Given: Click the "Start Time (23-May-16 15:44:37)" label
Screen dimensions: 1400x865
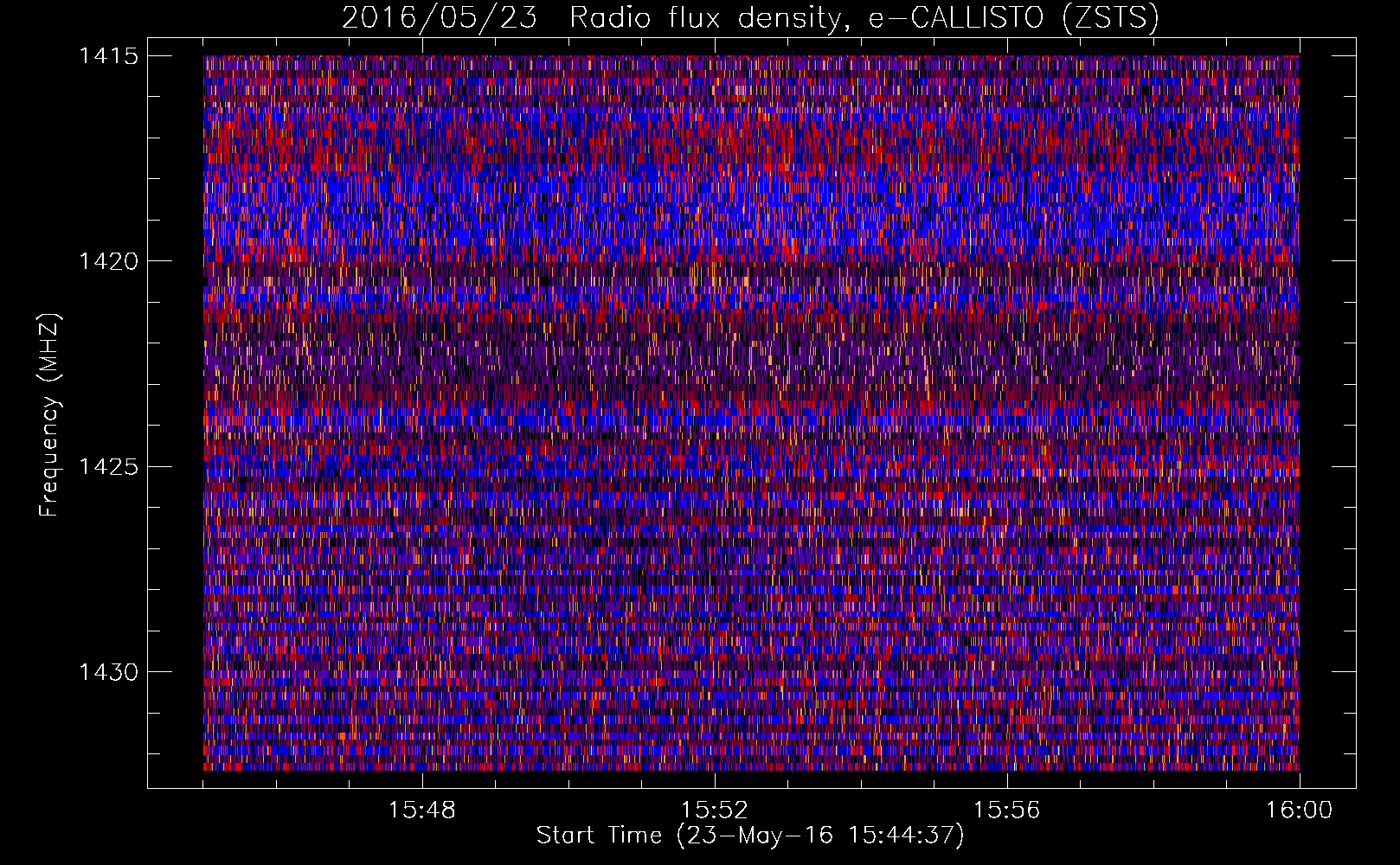Looking at the screenshot, I should coord(750,836).
